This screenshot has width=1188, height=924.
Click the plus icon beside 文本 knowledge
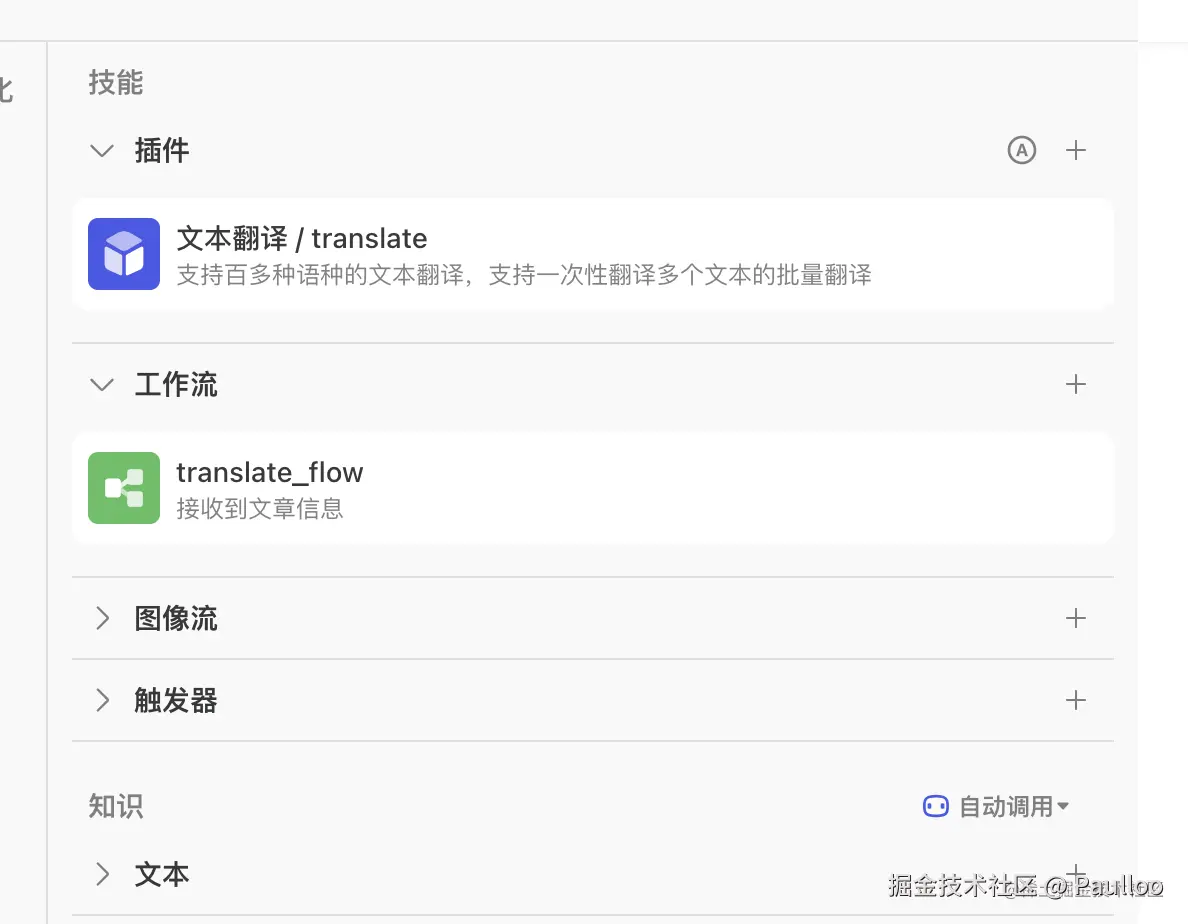[1076, 874]
